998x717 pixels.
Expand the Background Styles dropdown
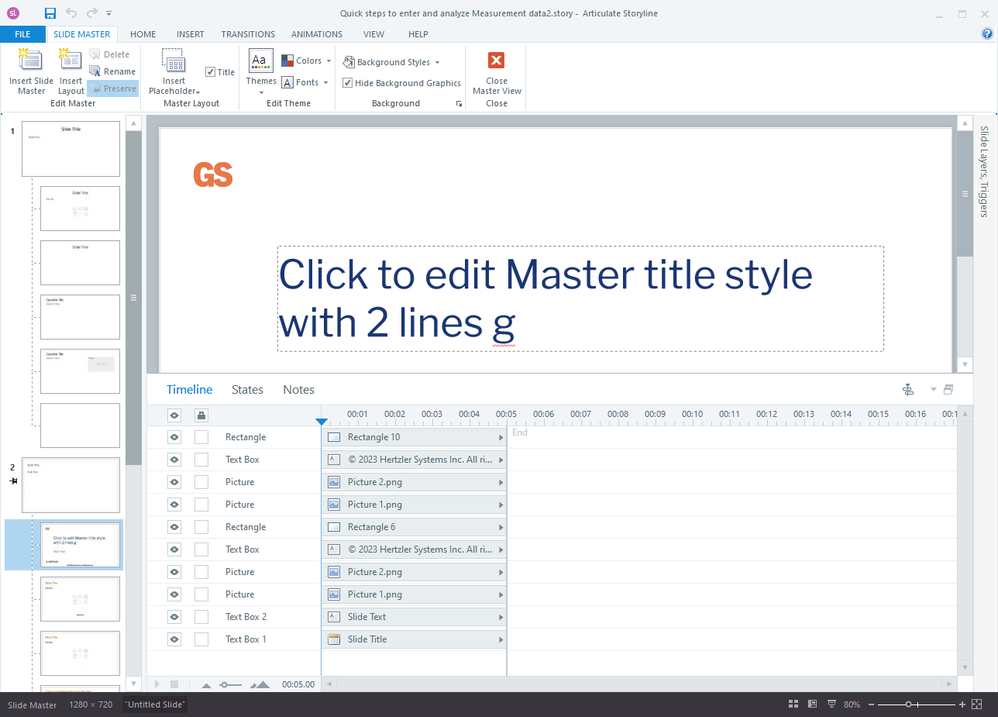391,62
